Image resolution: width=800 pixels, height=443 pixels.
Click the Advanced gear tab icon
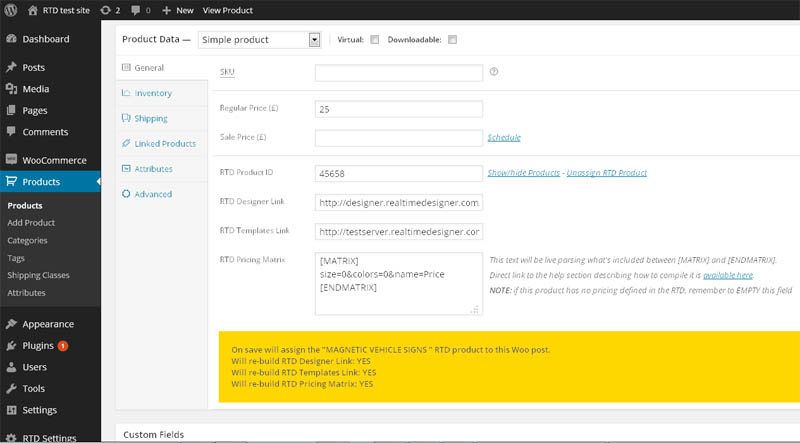coord(126,193)
